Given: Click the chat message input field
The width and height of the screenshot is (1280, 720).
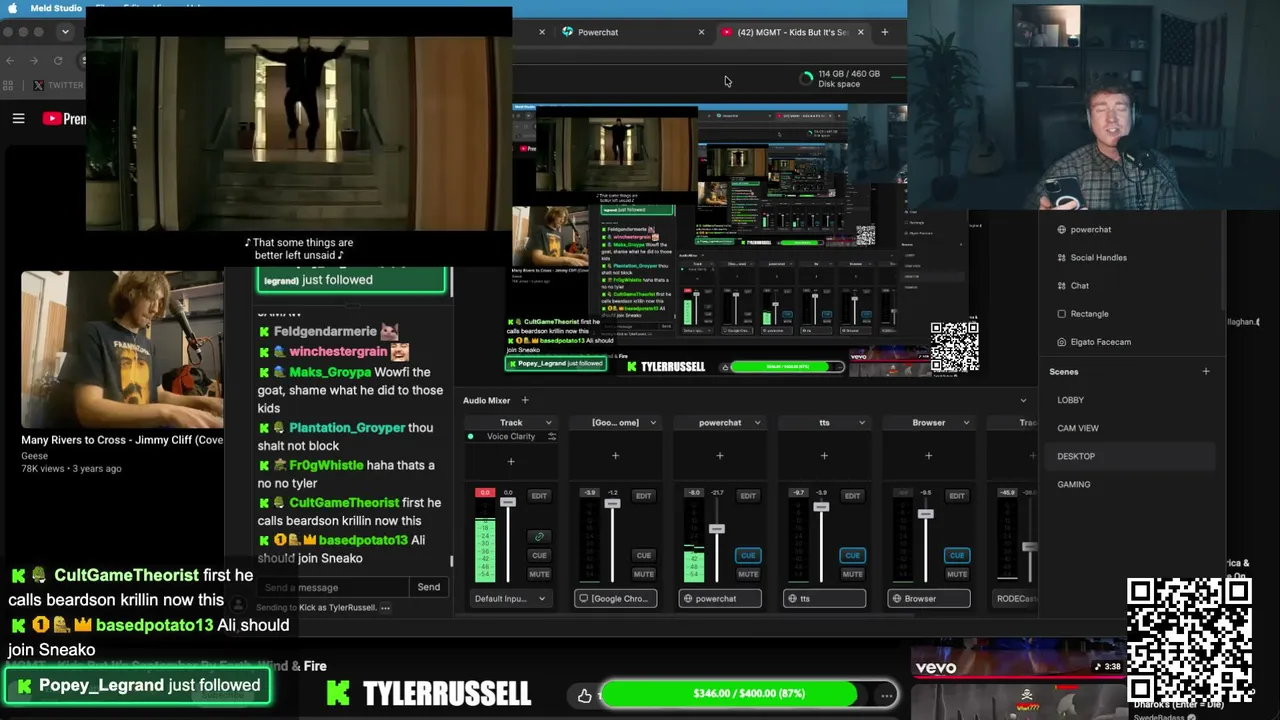Looking at the screenshot, I should 333,587.
